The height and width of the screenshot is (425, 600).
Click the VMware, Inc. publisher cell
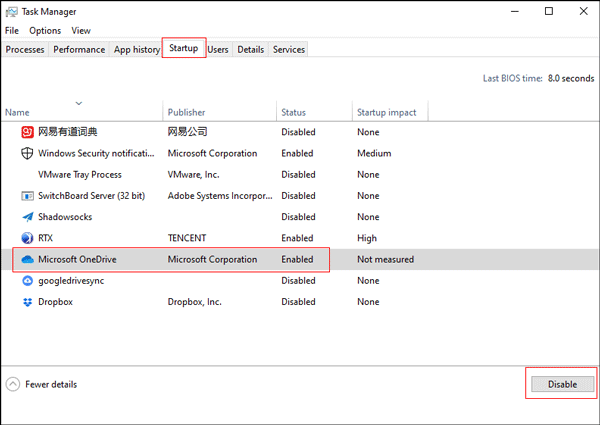point(194,175)
